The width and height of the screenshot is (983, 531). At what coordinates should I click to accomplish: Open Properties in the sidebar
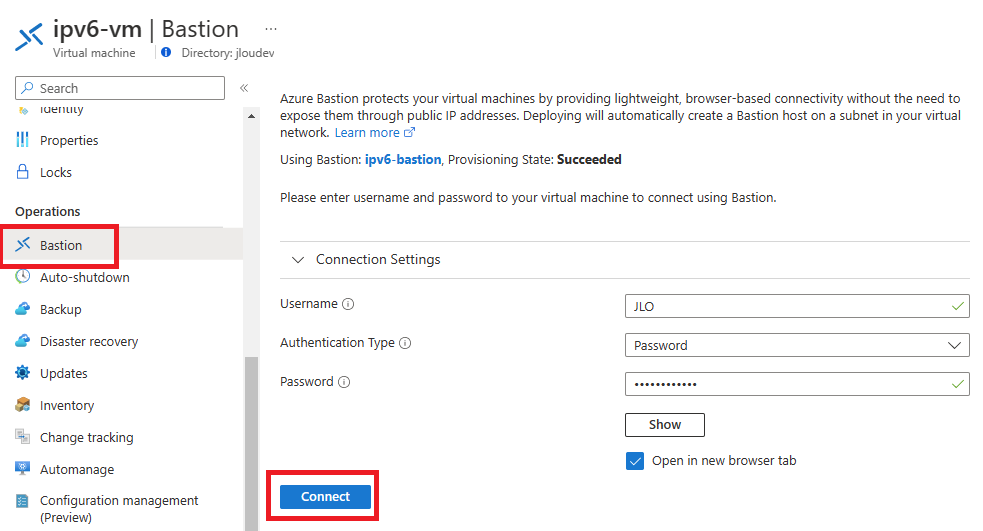point(69,140)
